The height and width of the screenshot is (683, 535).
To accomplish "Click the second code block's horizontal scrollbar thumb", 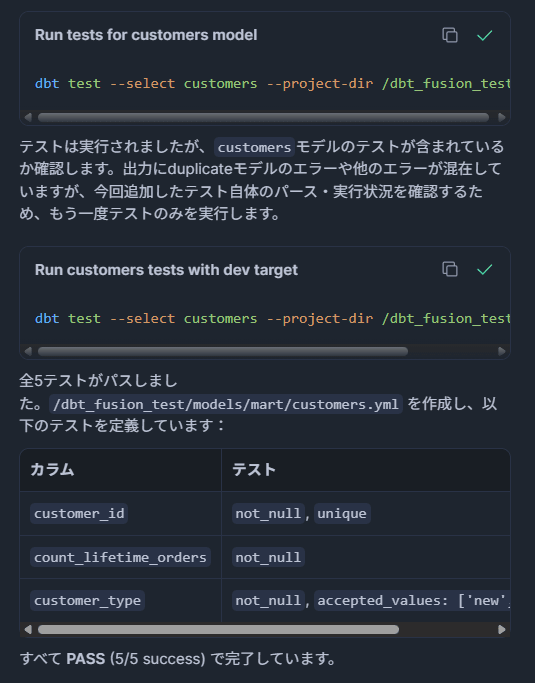I will click(223, 351).
